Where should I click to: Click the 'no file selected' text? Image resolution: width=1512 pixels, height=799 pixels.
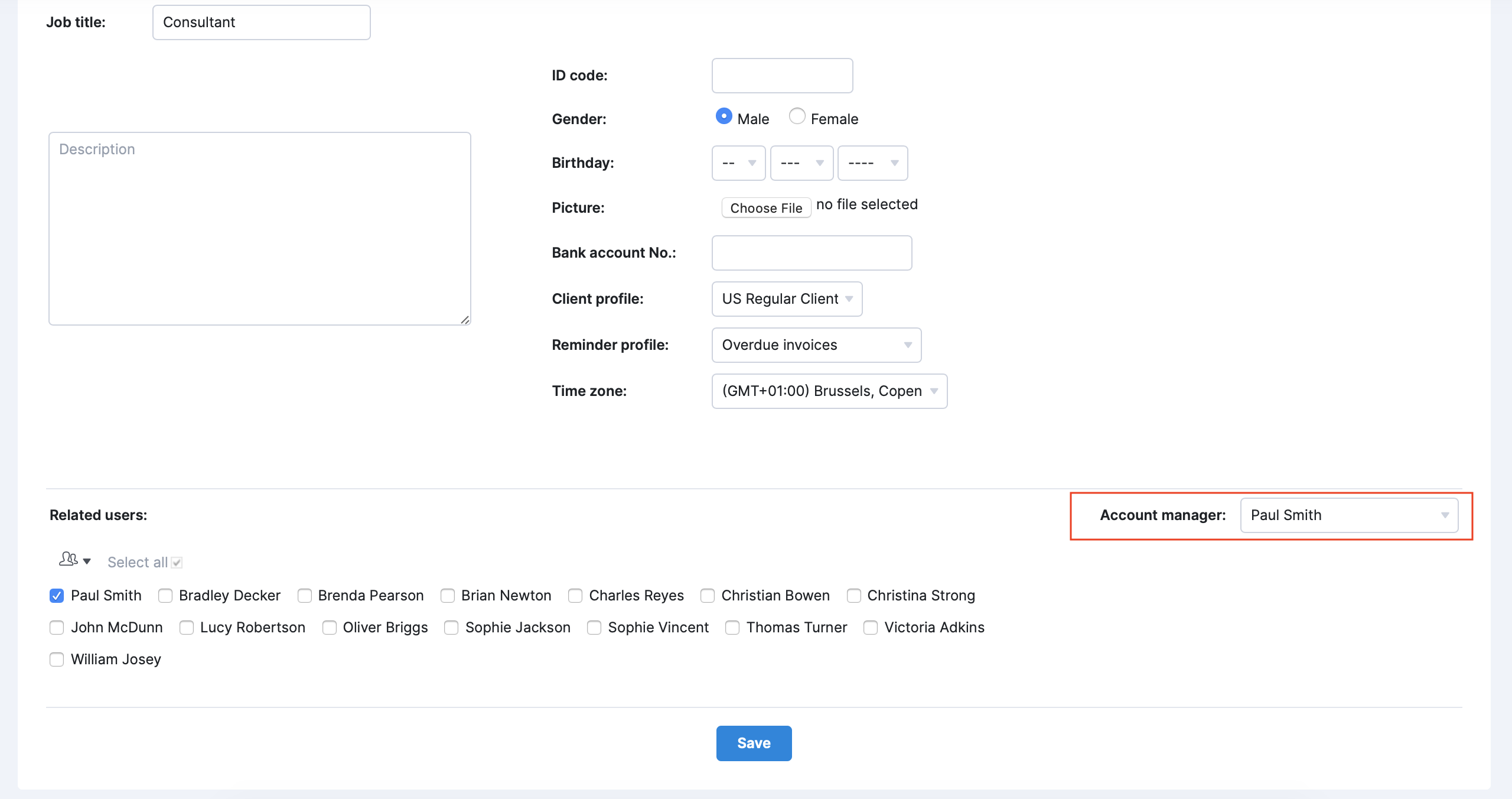[x=866, y=204]
